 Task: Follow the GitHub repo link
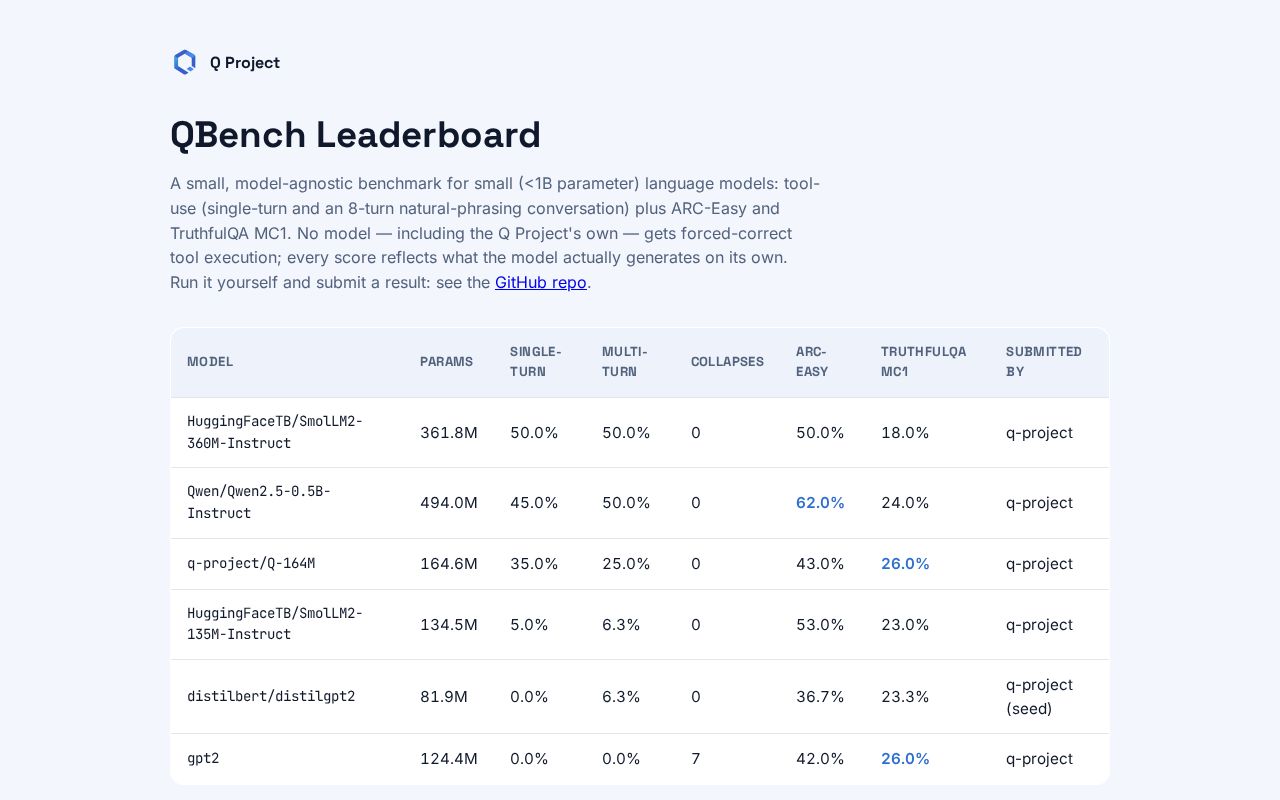click(541, 282)
